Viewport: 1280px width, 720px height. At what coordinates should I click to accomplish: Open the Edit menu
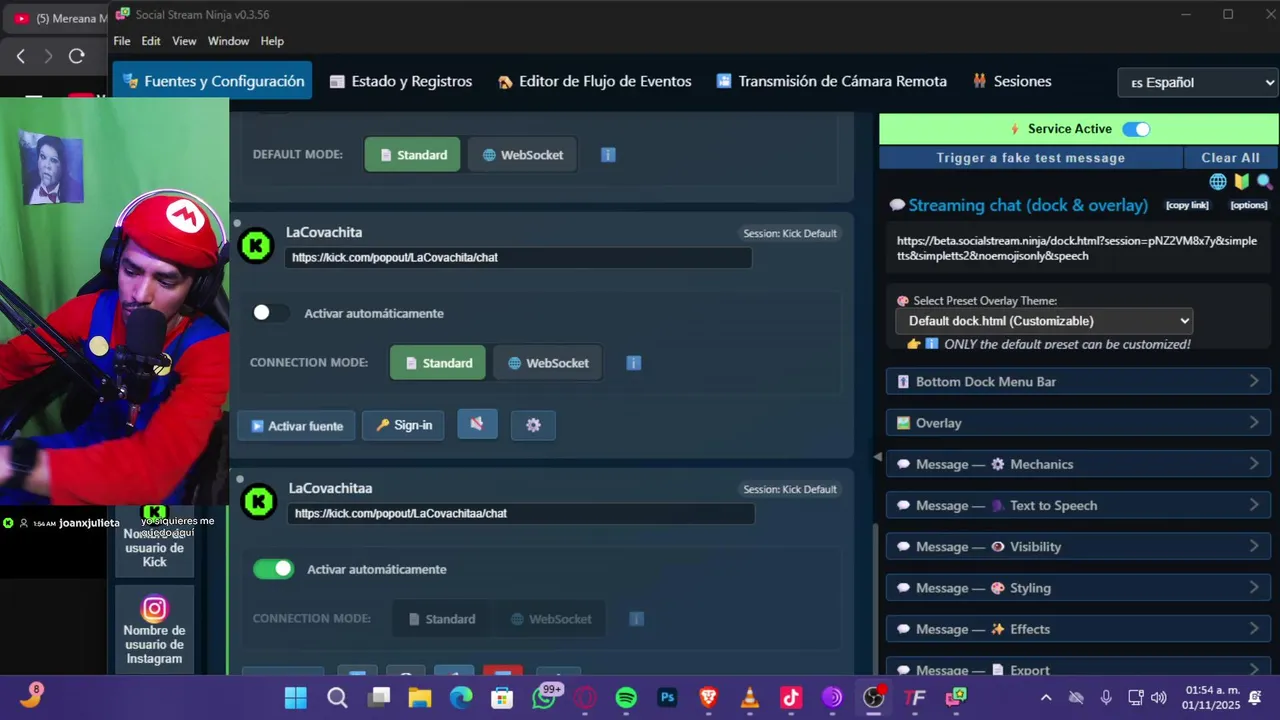pyautogui.click(x=151, y=41)
